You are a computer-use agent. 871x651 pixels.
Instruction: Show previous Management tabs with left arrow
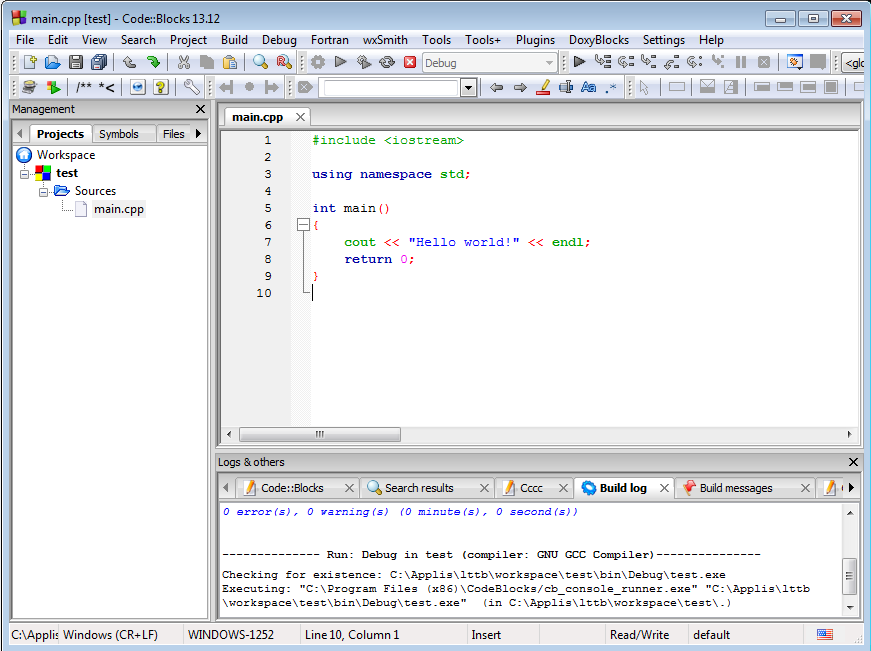pyautogui.click(x=20, y=133)
